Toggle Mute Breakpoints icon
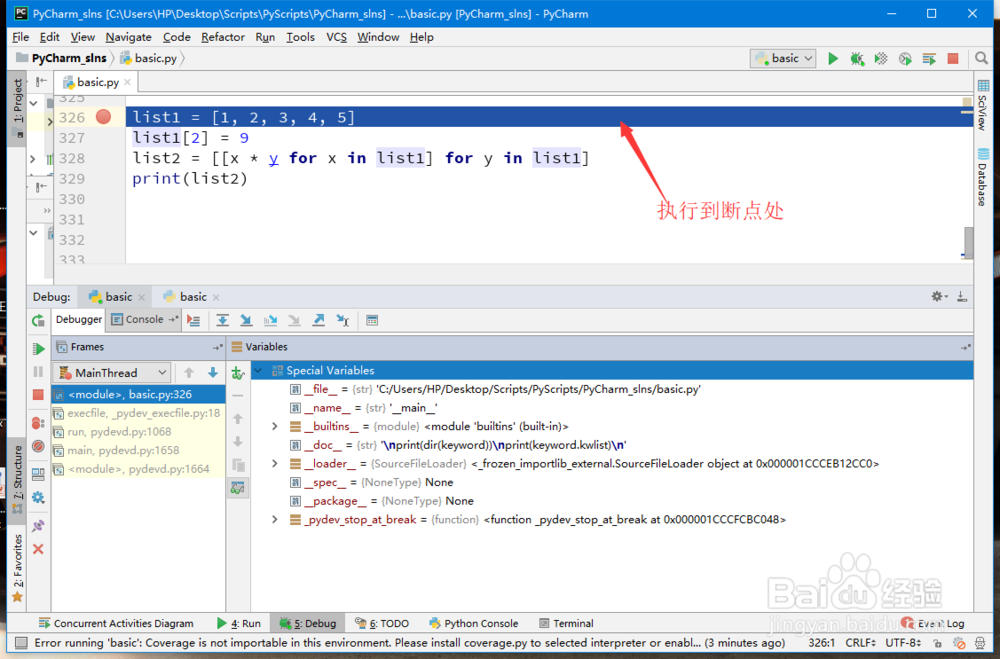This screenshot has width=1000, height=659. pos(38,446)
